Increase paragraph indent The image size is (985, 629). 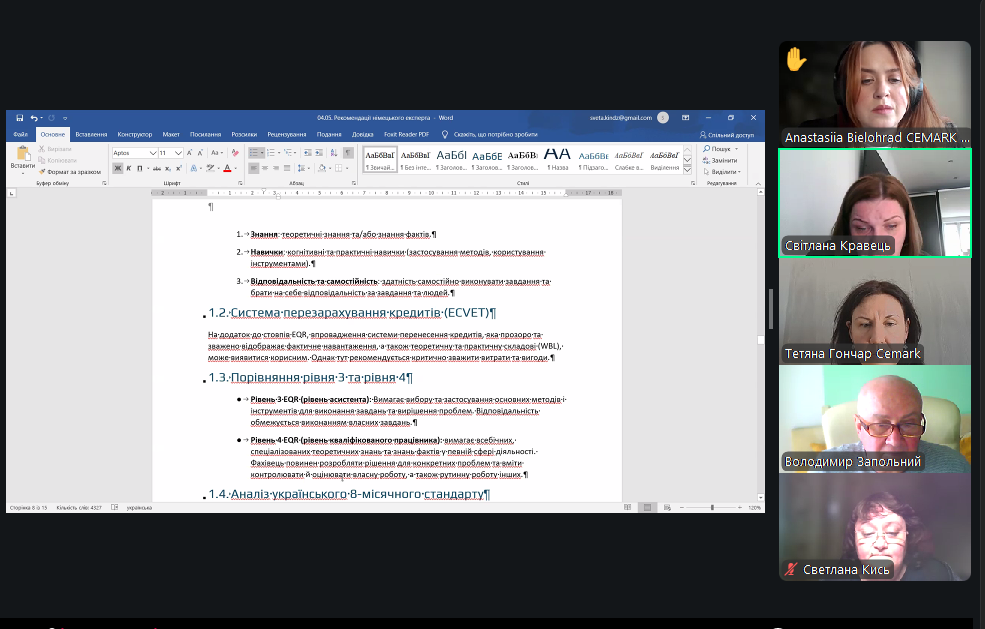tap(319, 153)
